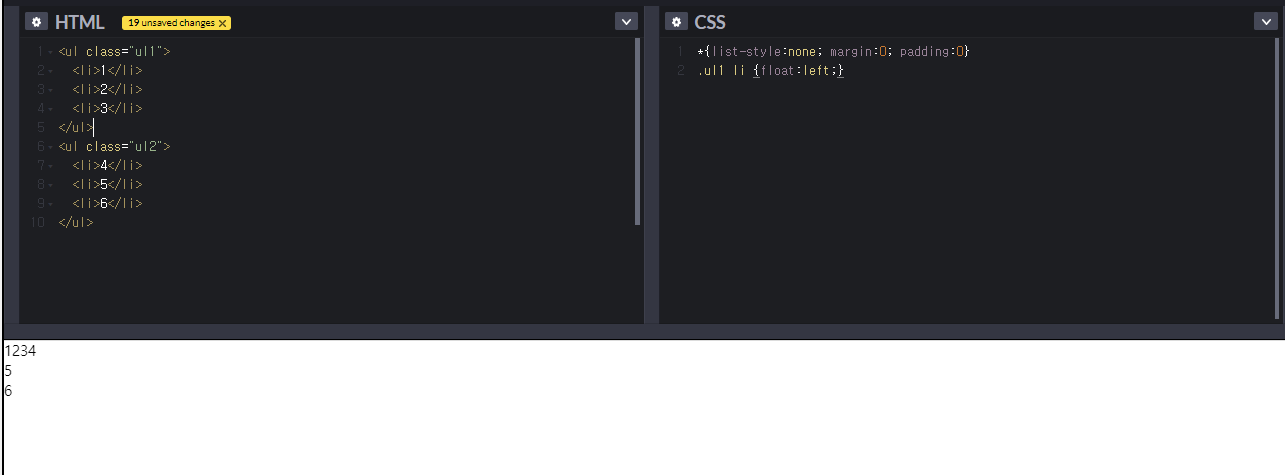Expand the CSS panel dropdown chevron

coord(1266,21)
